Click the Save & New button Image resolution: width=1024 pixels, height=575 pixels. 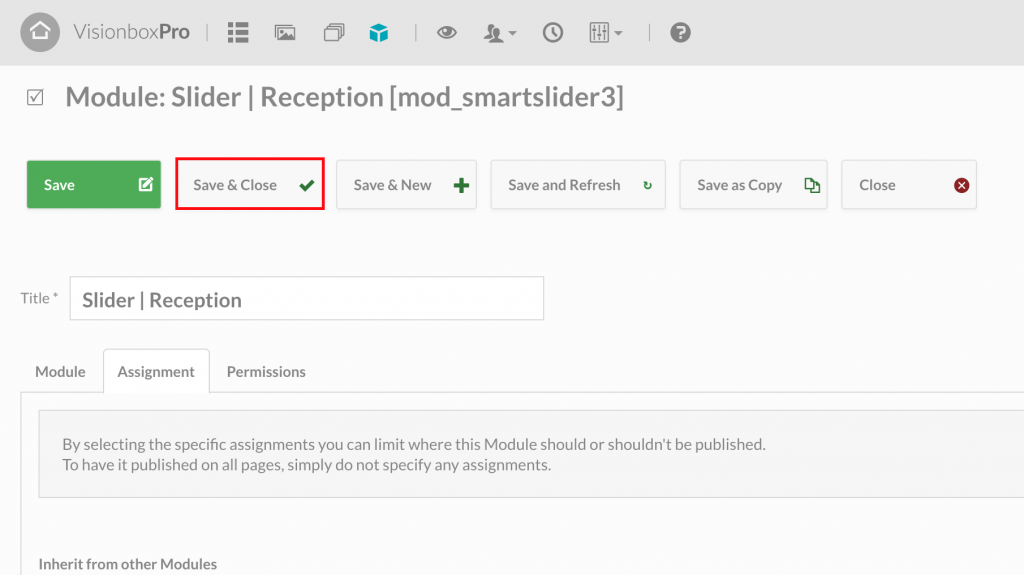406,185
